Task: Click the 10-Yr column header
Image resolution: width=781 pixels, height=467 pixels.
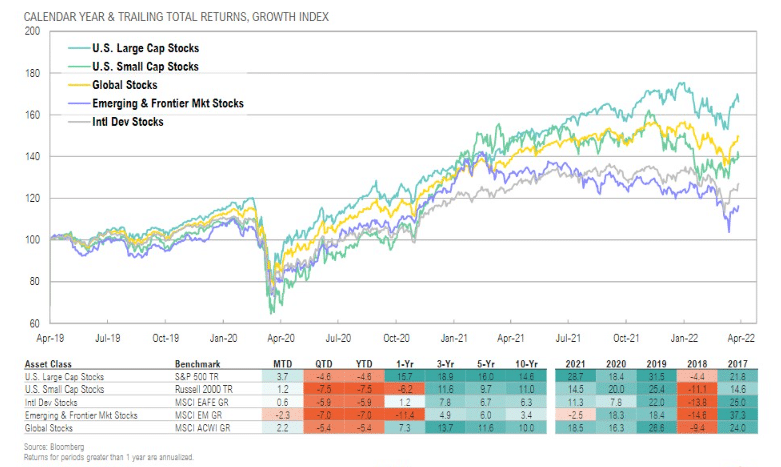Action: tap(526, 363)
